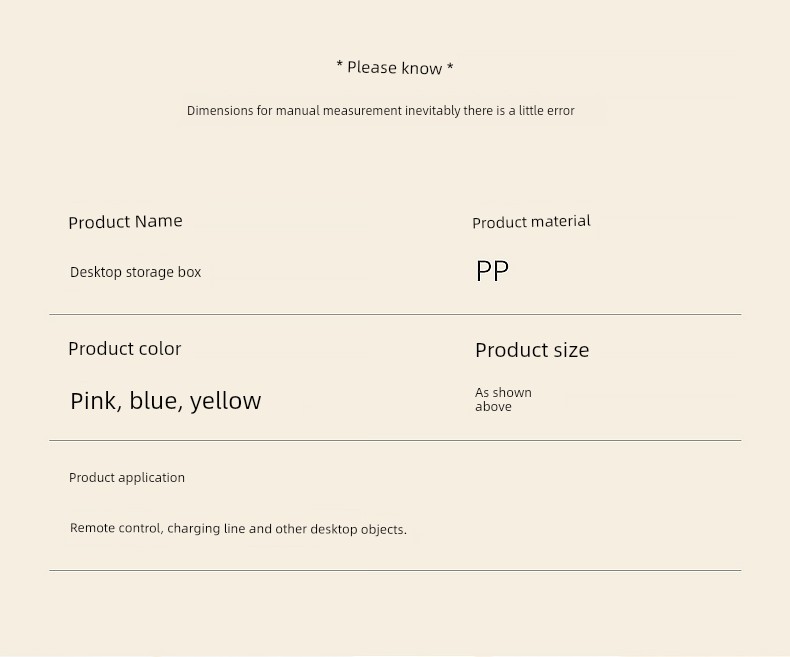Image resolution: width=790 pixels, height=657 pixels.
Task: Select the manual measurement disclaimer text
Action: coord(380,111)
